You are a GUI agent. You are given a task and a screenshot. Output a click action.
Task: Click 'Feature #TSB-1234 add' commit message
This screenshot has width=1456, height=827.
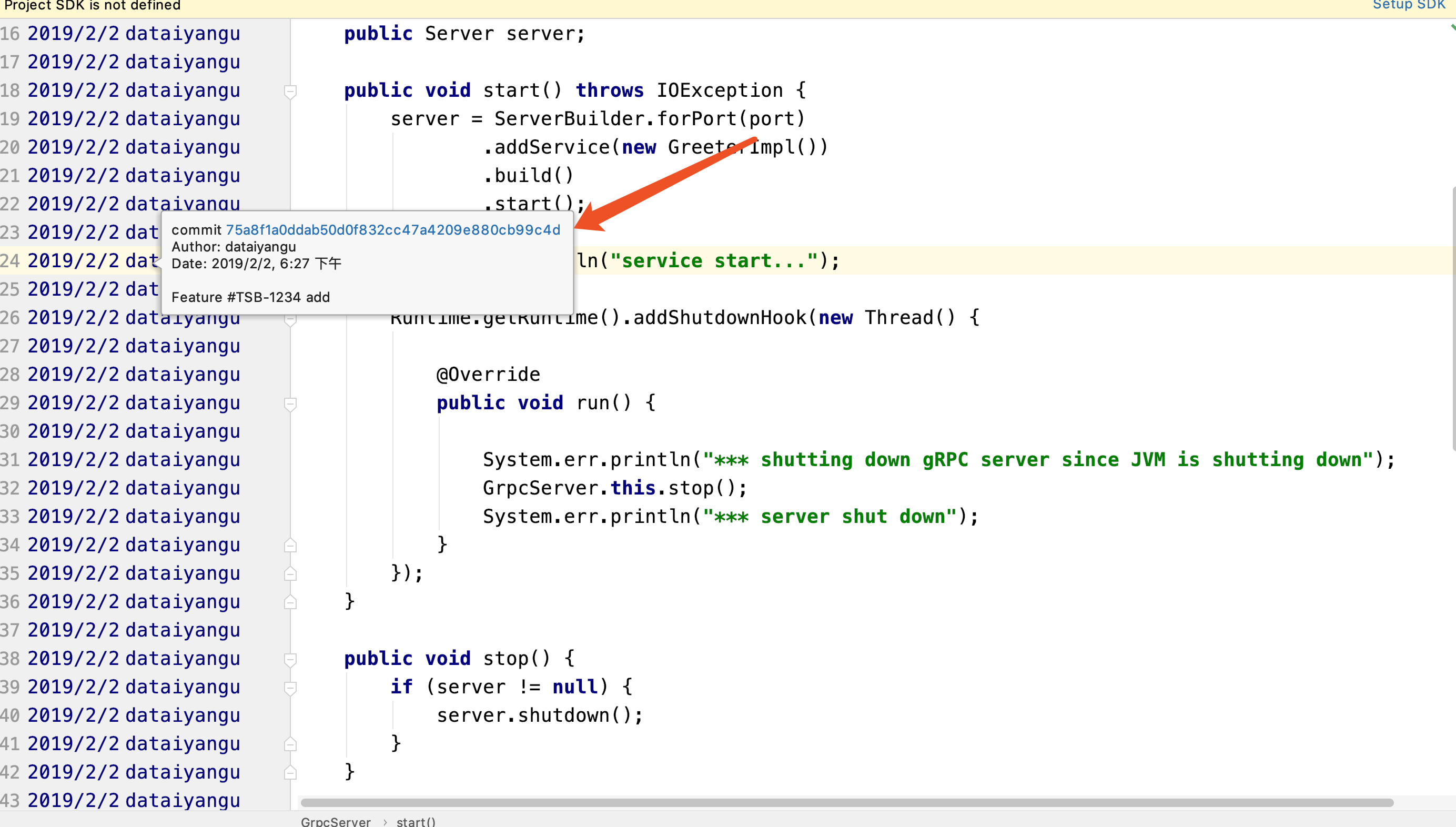point(250,298)
